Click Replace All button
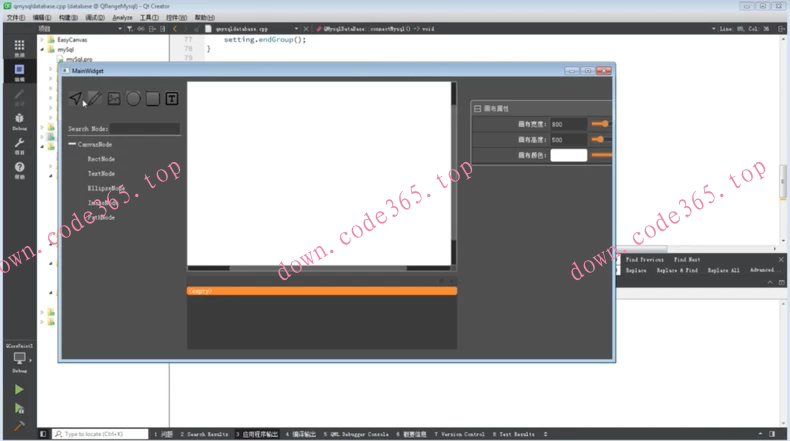Image resolution: width=790 pixels, height=441 pixels. click(x=723, y=271)
